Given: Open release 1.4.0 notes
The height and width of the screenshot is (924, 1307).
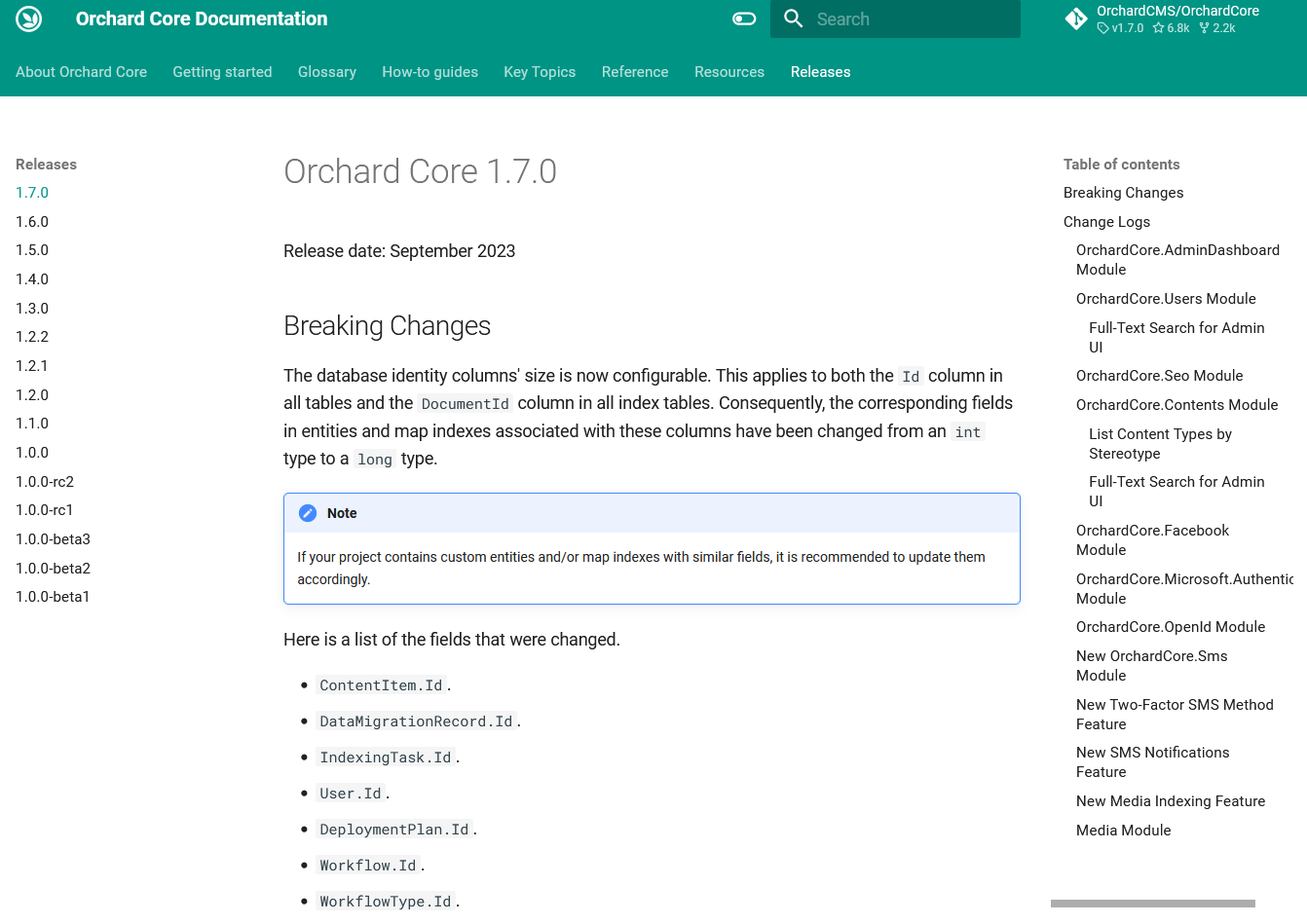Looking at the screenshot, I should pyautogui.click(x=32, y=279).
